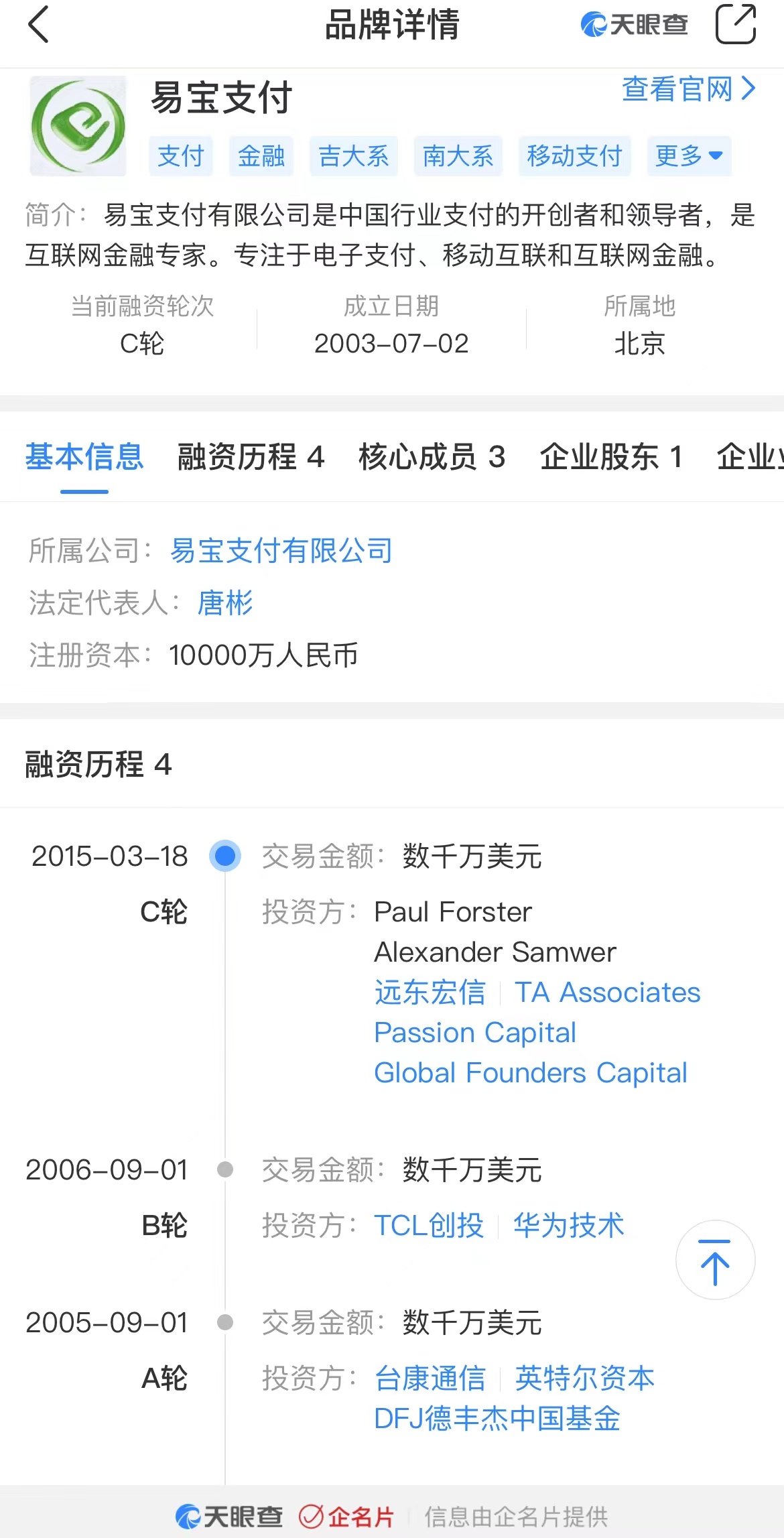Select the 吉大系 tag
The image size is (784, 1538).
354,156
